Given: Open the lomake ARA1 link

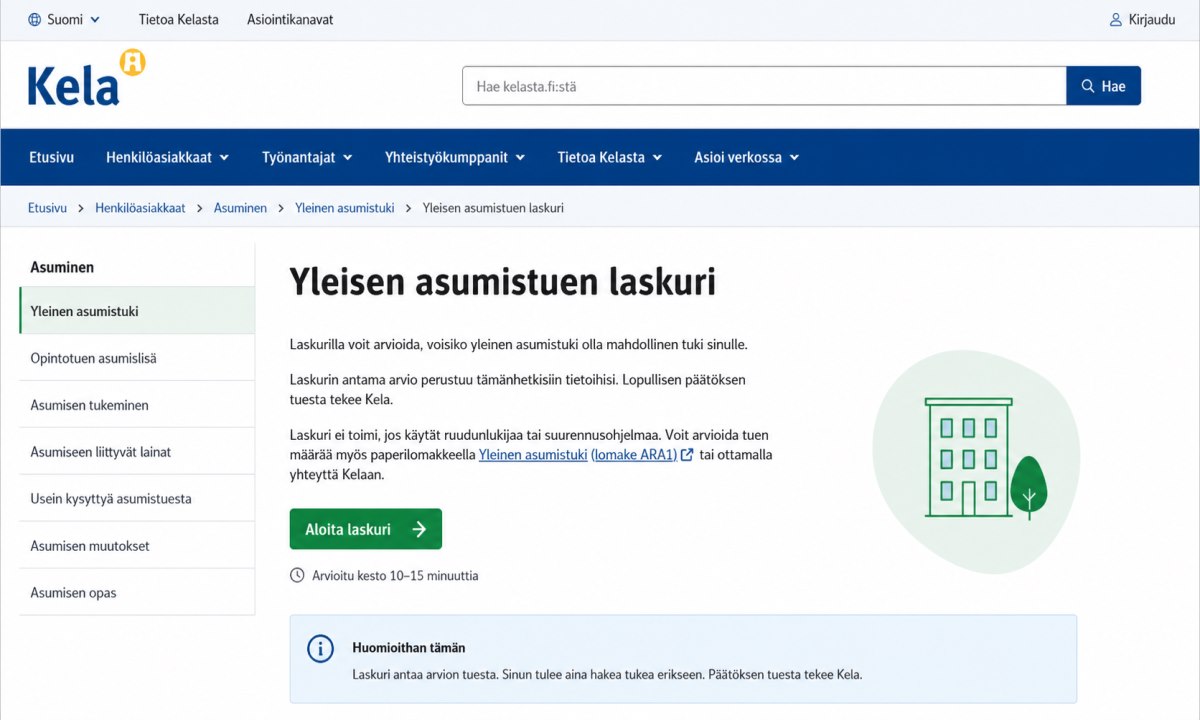Looking at the screenshot, I should coord(635,454).
